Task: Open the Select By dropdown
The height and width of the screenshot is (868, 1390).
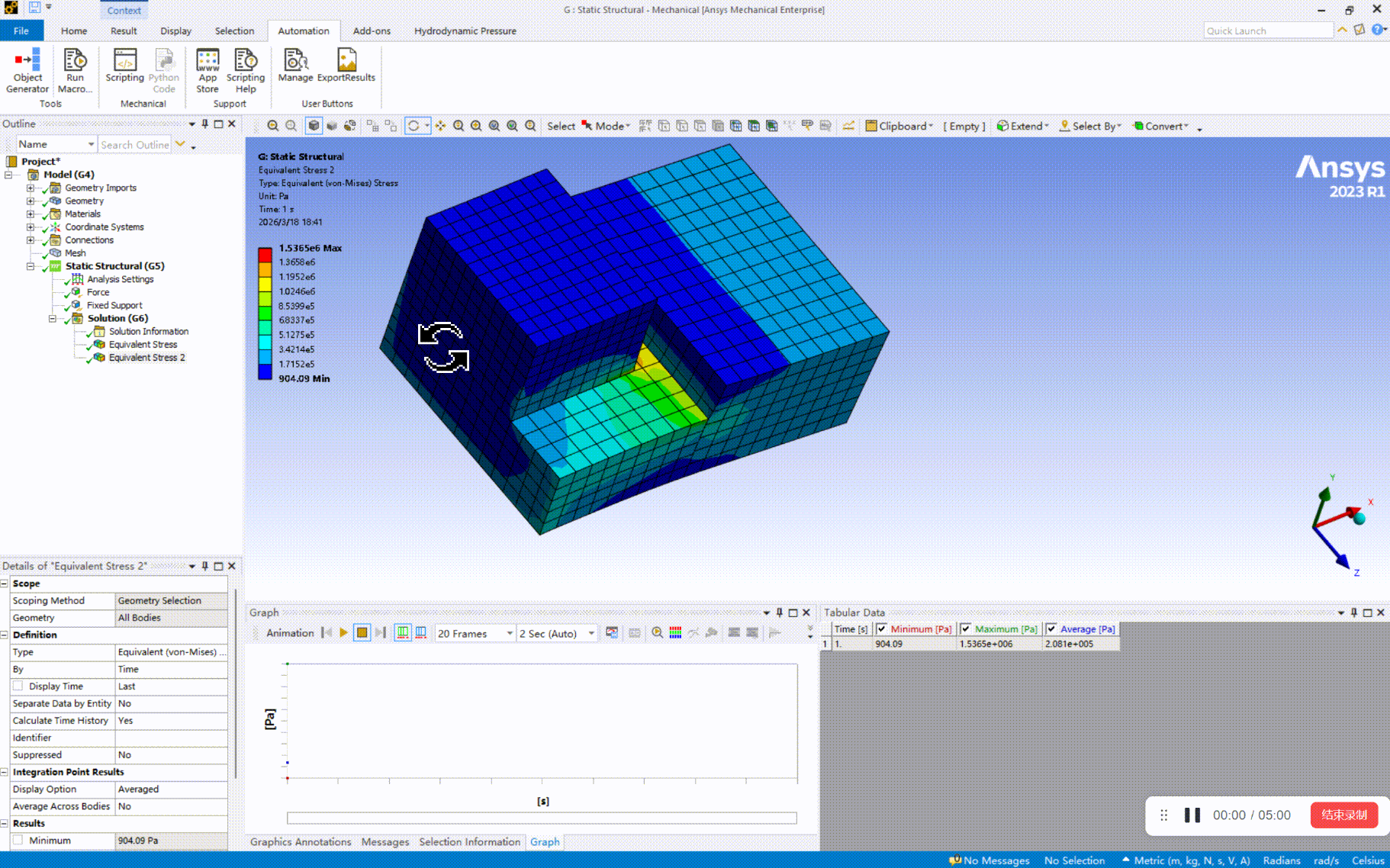Action: point(1090,126)
